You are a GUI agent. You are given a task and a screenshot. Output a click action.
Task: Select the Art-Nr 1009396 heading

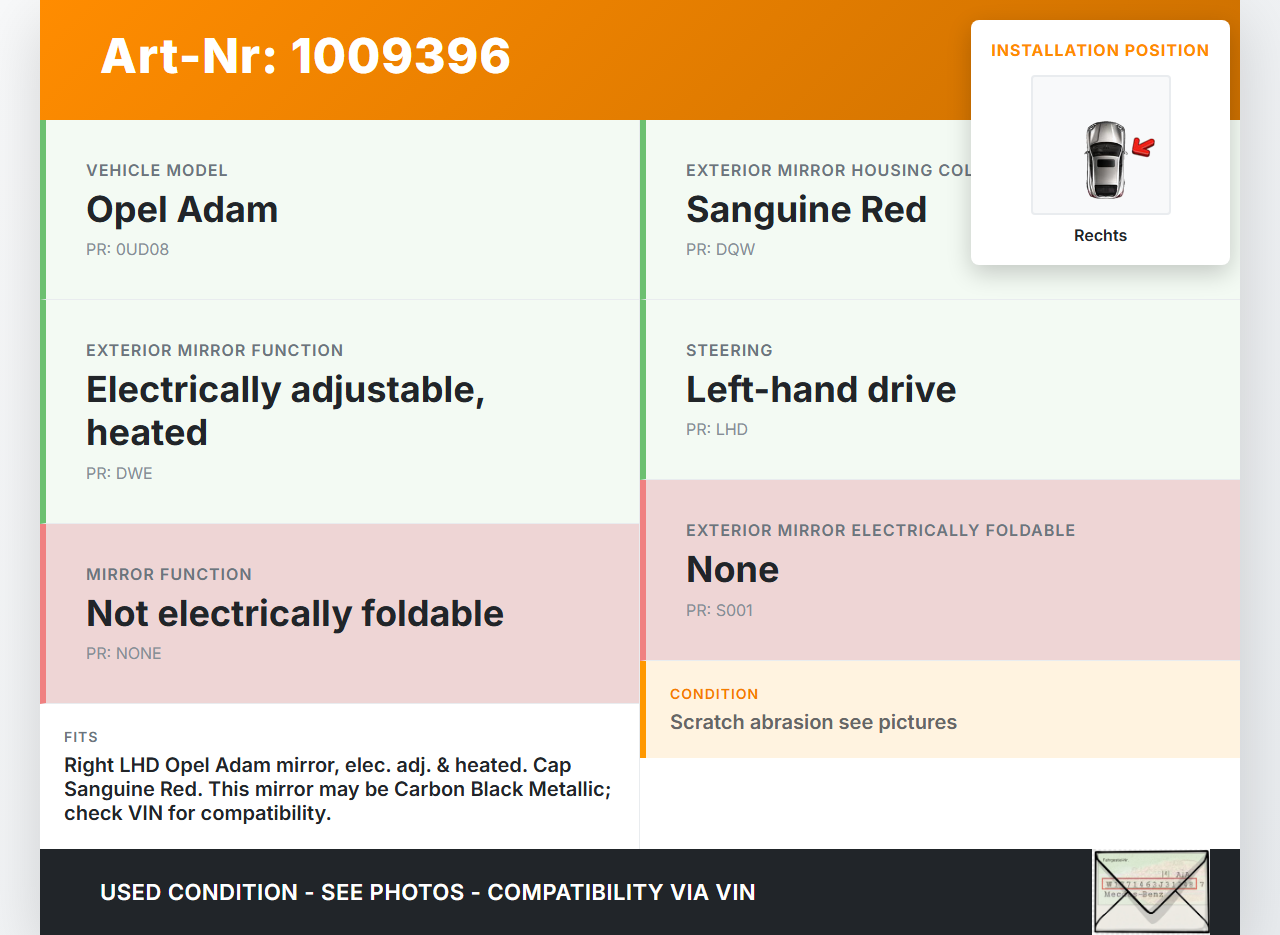tap(305, 56)
